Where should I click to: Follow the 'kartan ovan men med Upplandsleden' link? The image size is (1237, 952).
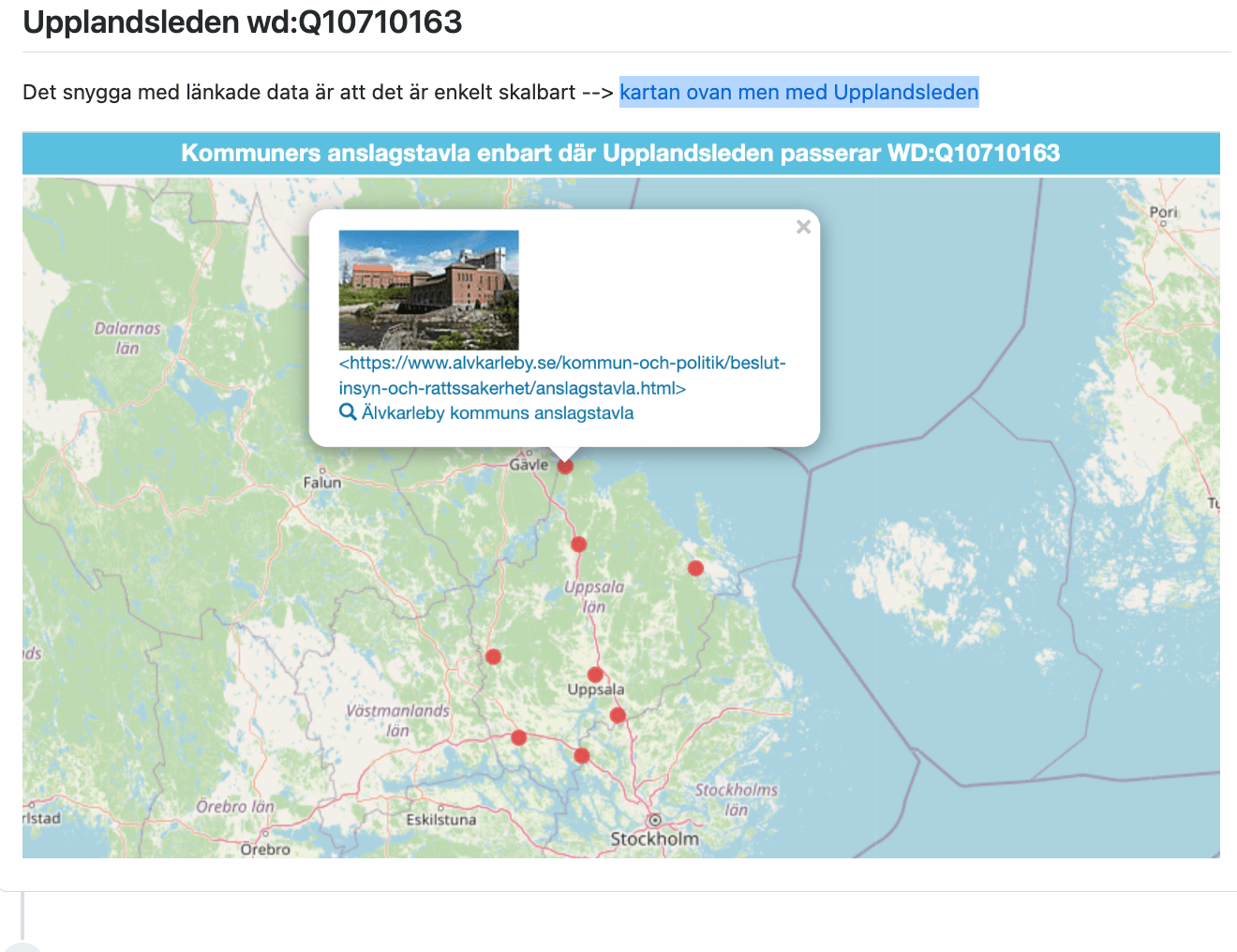coord(798,92)
